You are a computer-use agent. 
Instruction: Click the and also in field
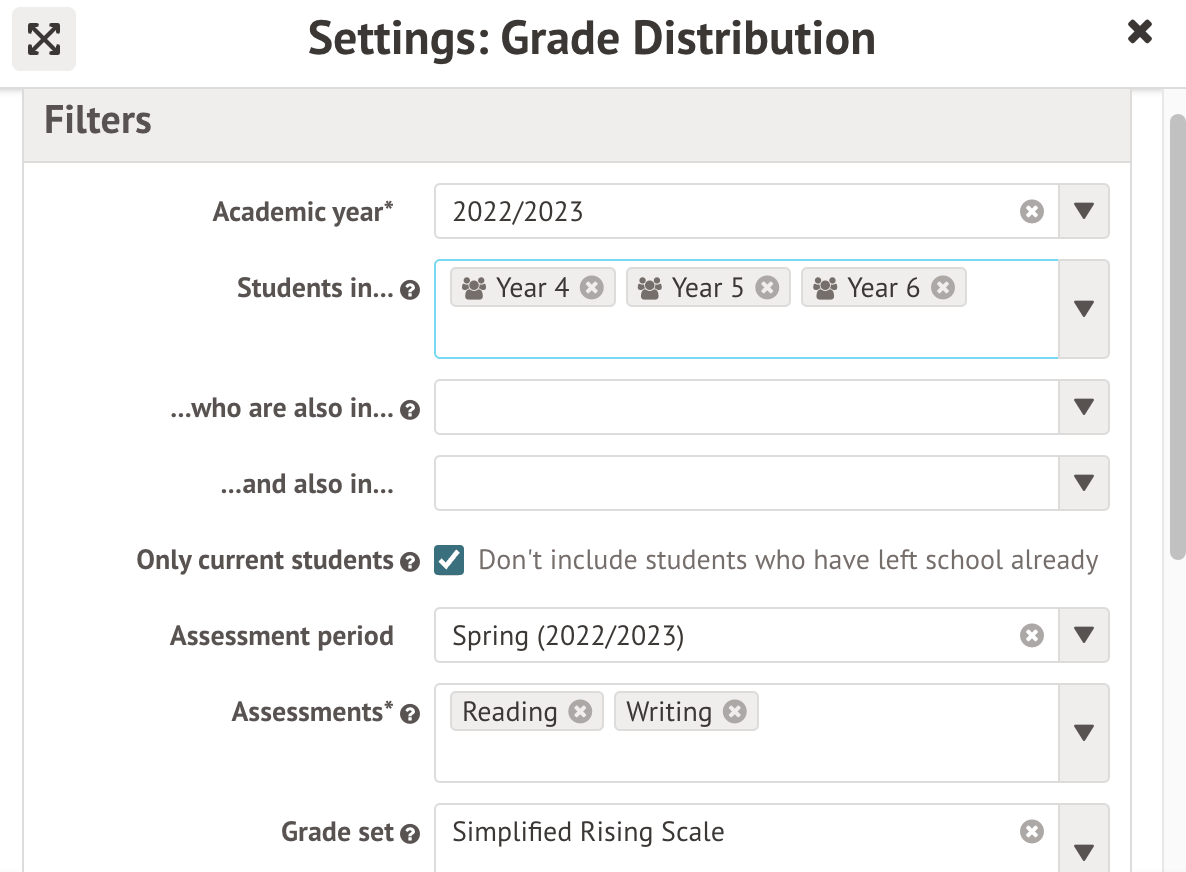click(746, 483)
